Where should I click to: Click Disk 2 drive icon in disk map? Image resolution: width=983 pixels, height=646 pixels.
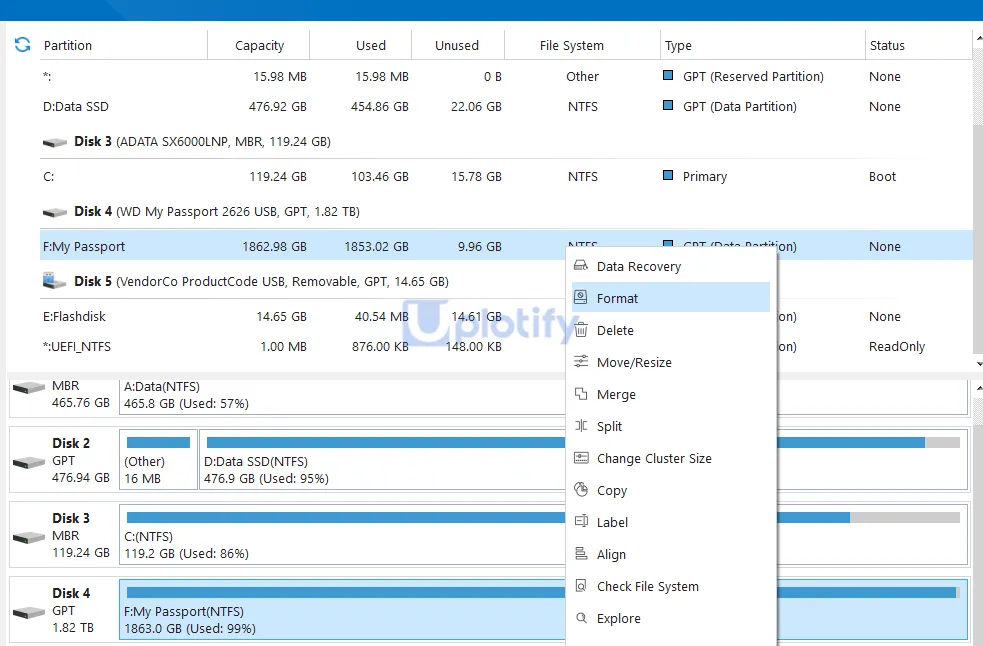29,462
